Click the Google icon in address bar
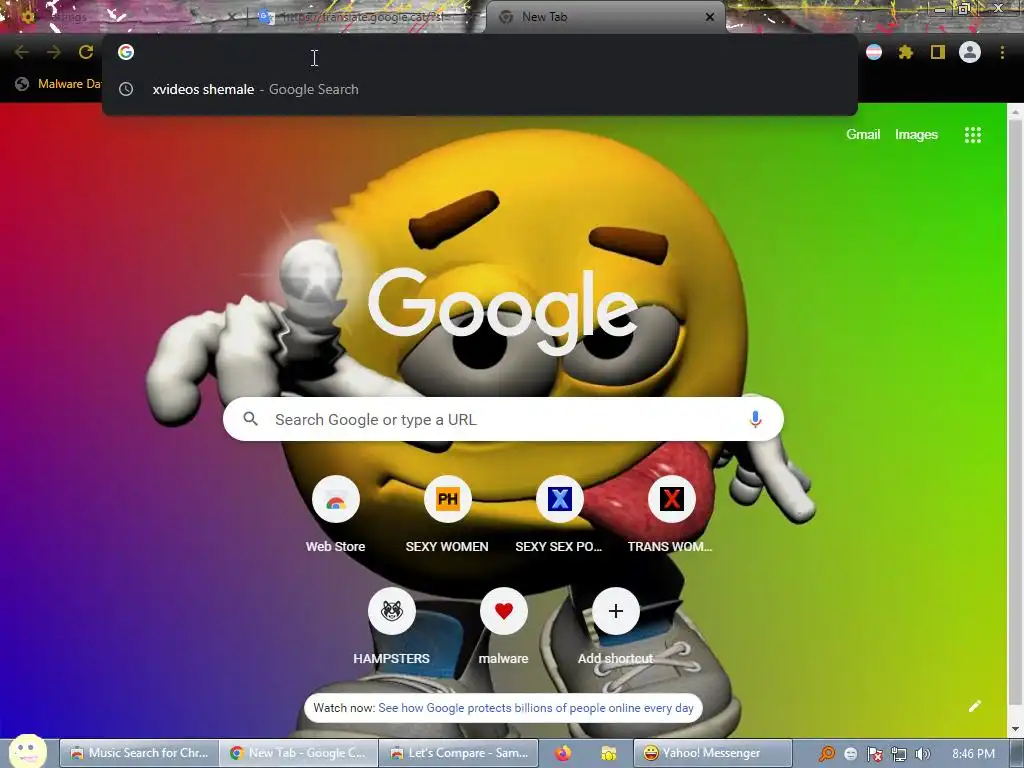1024x768 pixels. pos(126,52)
